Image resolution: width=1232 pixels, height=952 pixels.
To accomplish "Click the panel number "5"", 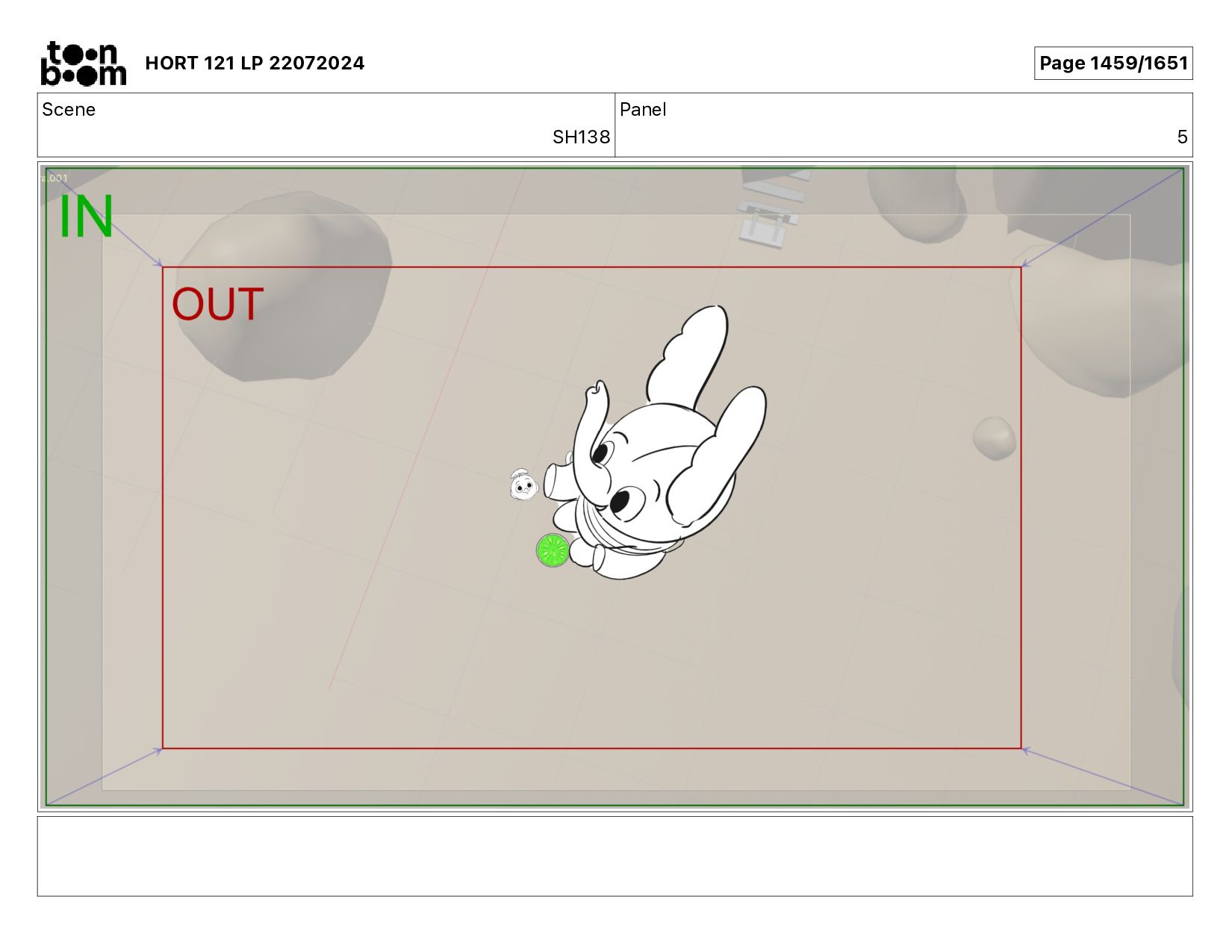I will click(1182, 137).
